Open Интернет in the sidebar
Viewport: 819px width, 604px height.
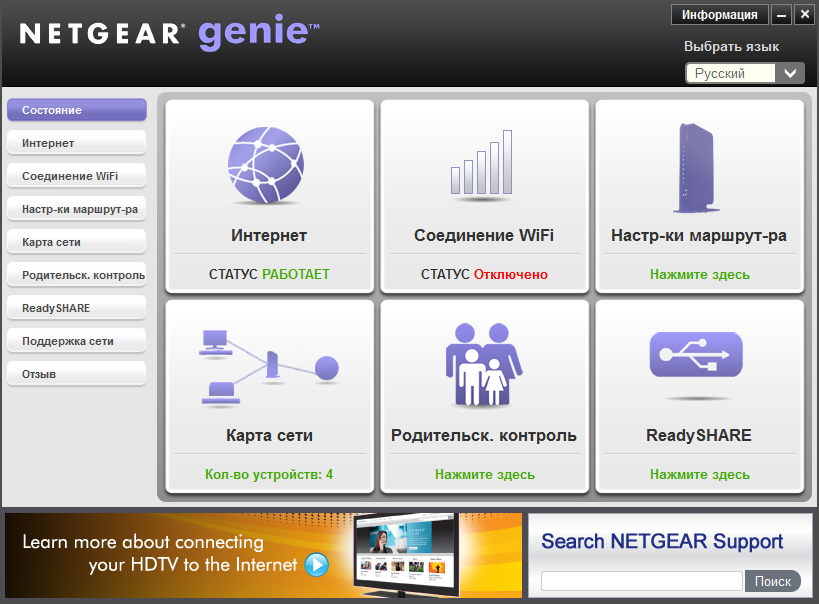point(77,143)
